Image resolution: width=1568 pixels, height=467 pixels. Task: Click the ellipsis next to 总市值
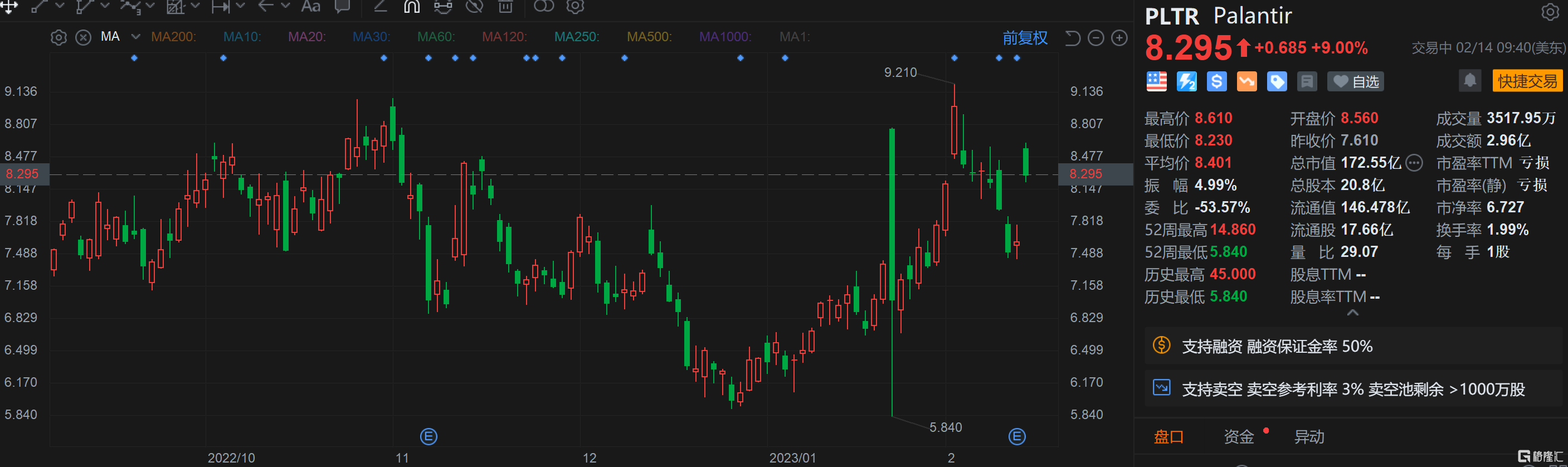click(x=1415, y=163)
